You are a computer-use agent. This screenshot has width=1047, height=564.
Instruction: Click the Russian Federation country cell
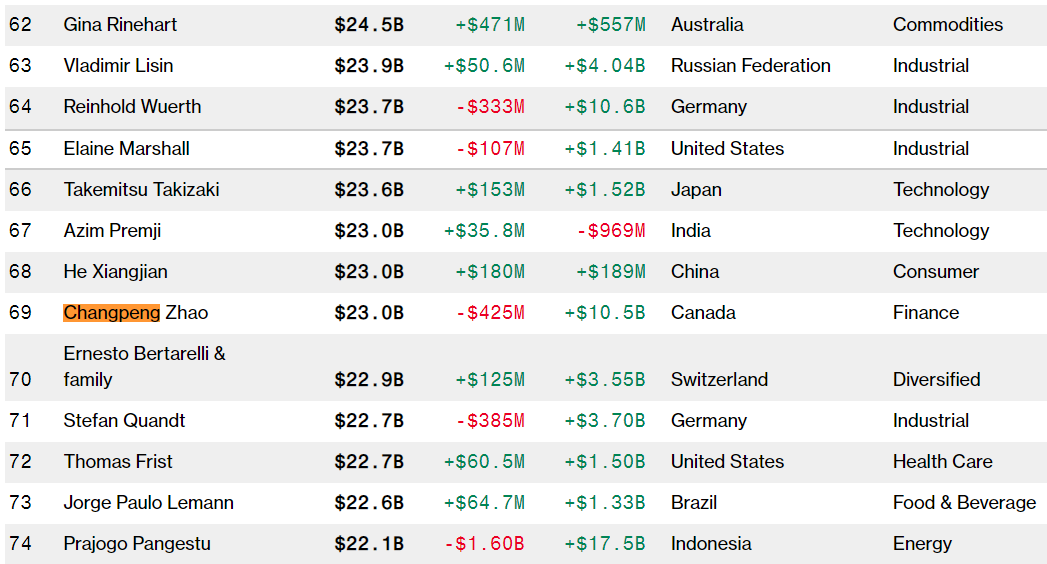point(750,65)
